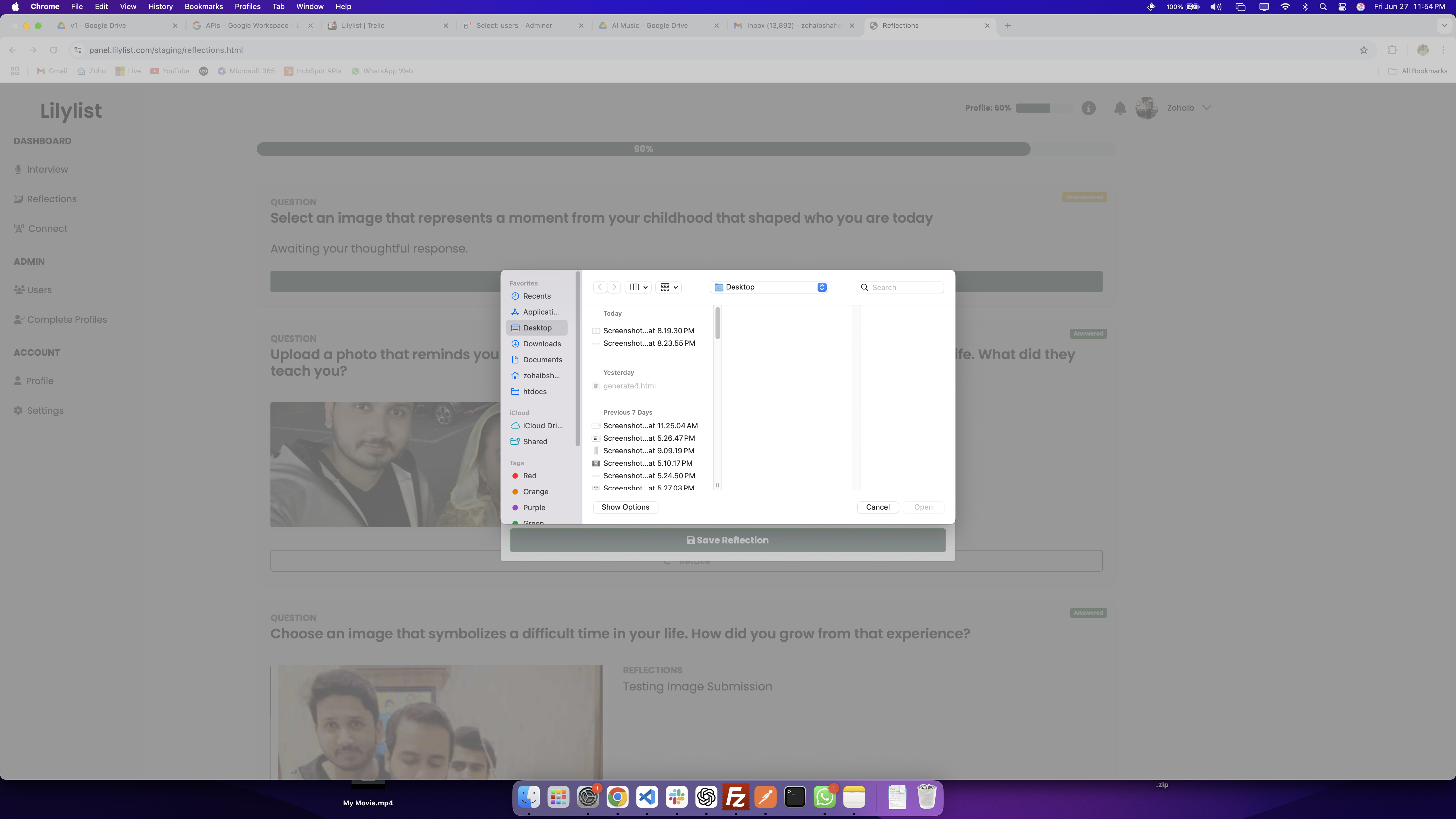This screenshot has height=819, width=1456.
Task: Click the back arrow in the file dialog
Action: click(x=600, y=287)
